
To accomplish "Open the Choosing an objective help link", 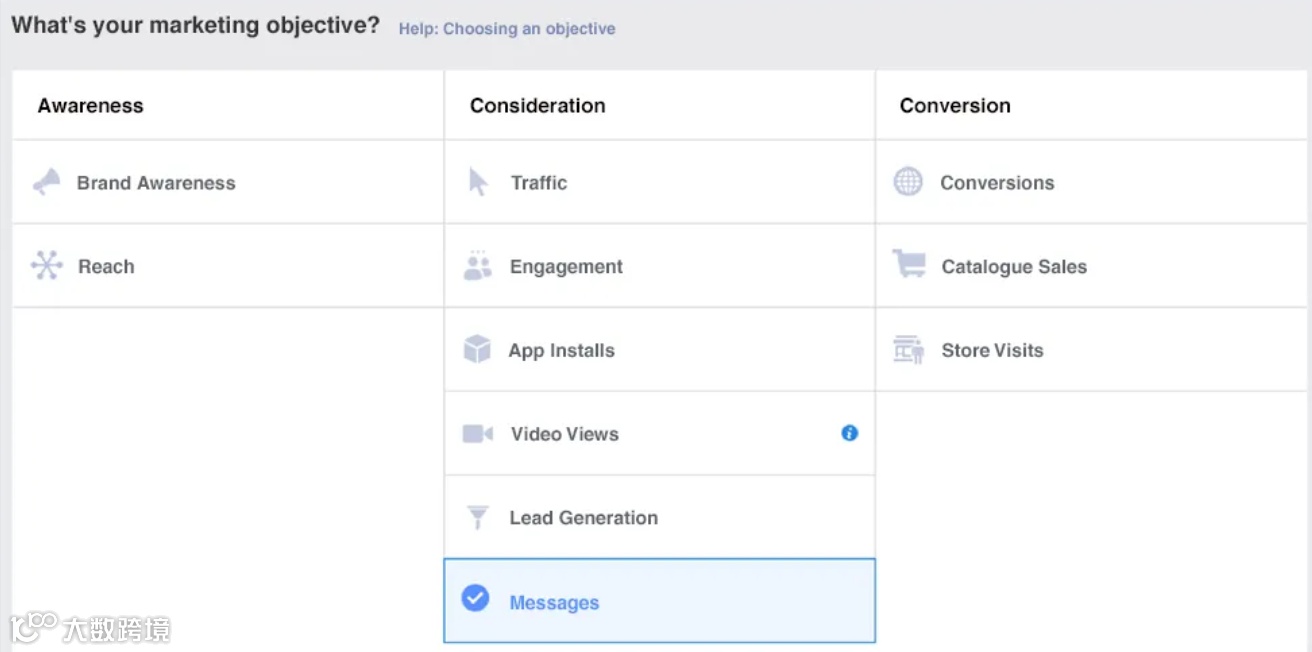I will [507, 29].
